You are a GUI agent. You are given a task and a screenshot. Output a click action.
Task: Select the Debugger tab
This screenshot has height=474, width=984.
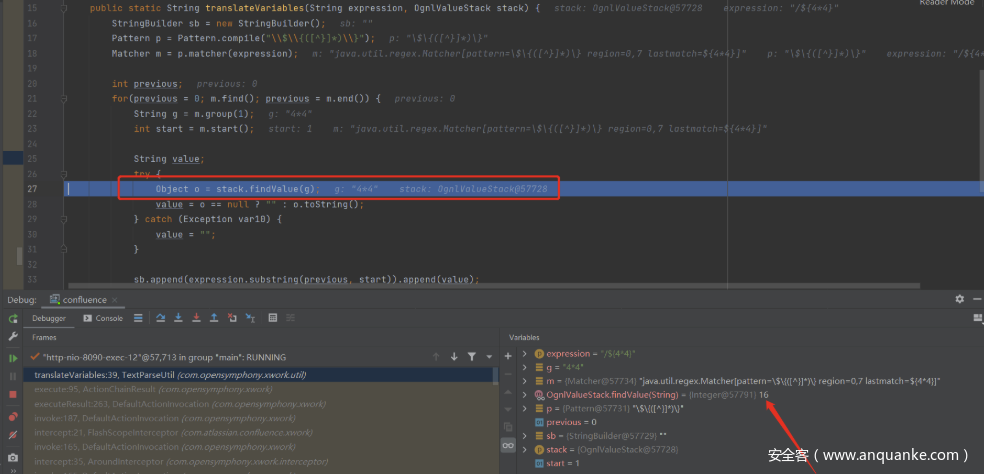tap(49, 318)
